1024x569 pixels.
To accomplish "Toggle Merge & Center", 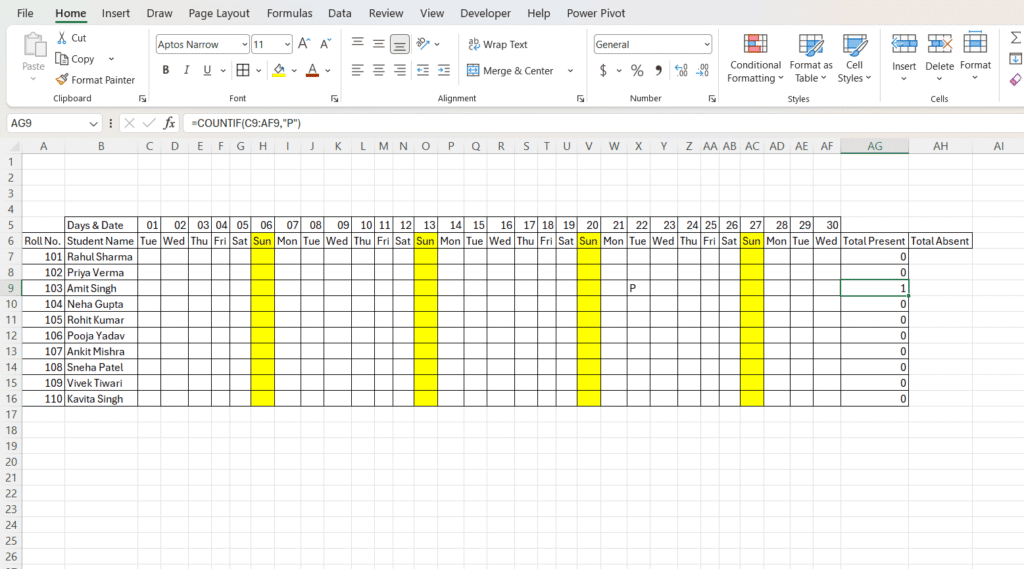I will click(511, 71).
